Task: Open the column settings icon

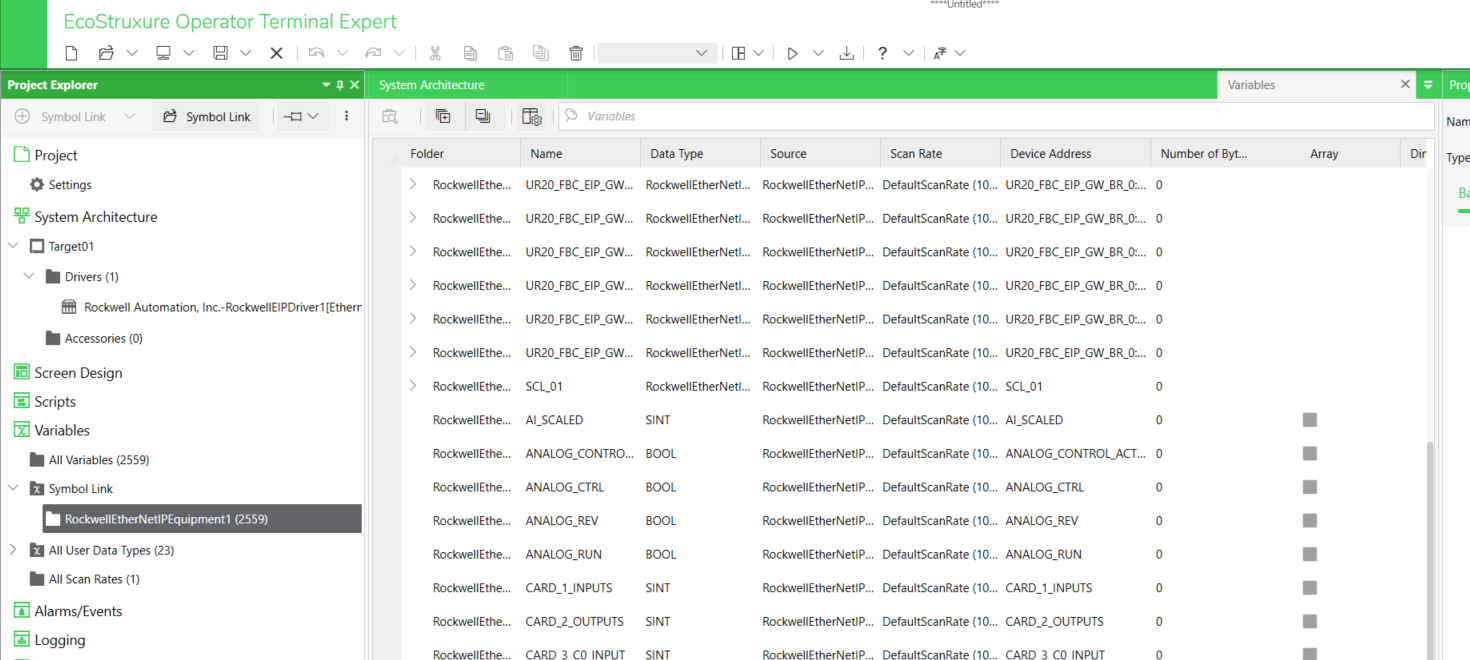Action: click(x=532, y=116)
